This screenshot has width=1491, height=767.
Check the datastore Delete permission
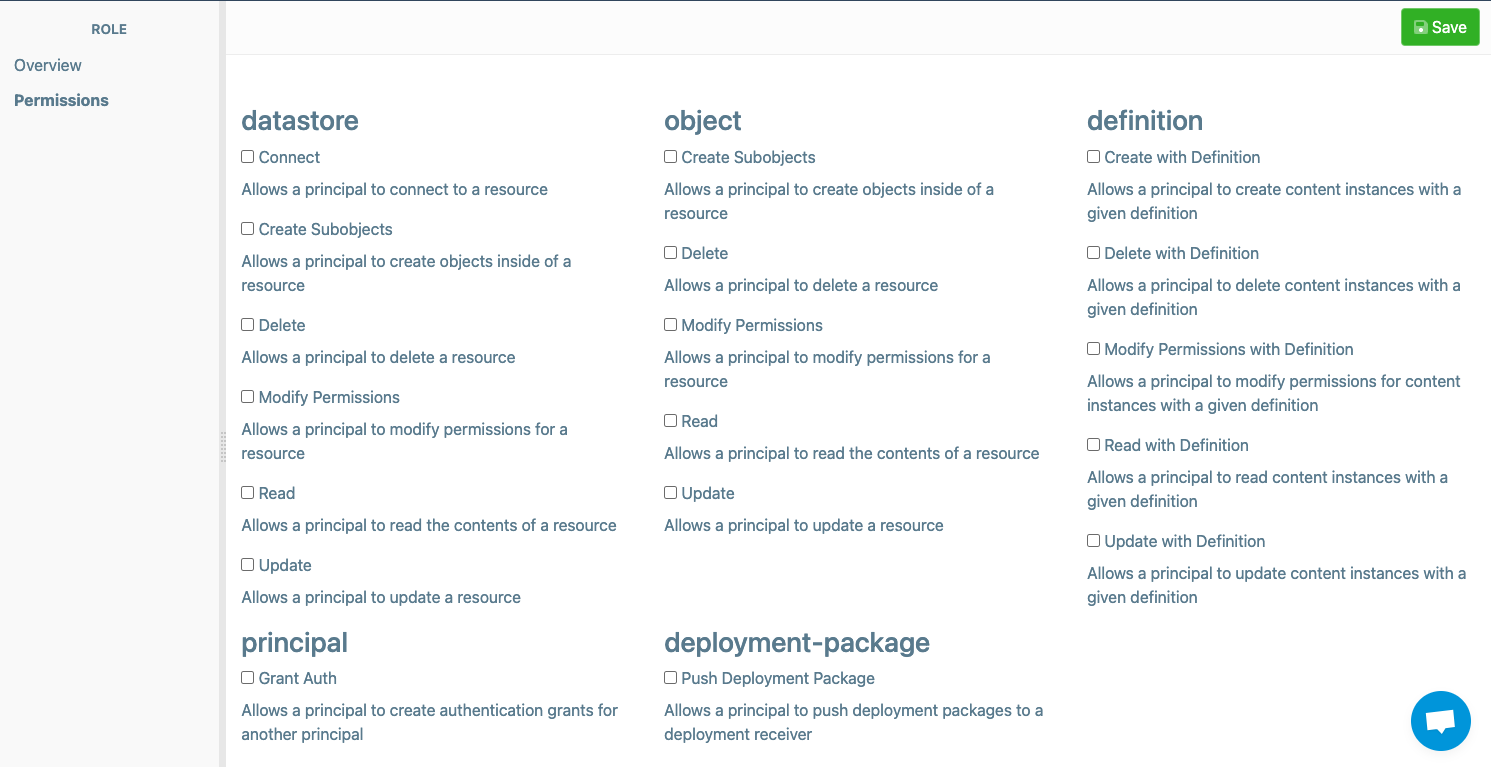point(247,325)
